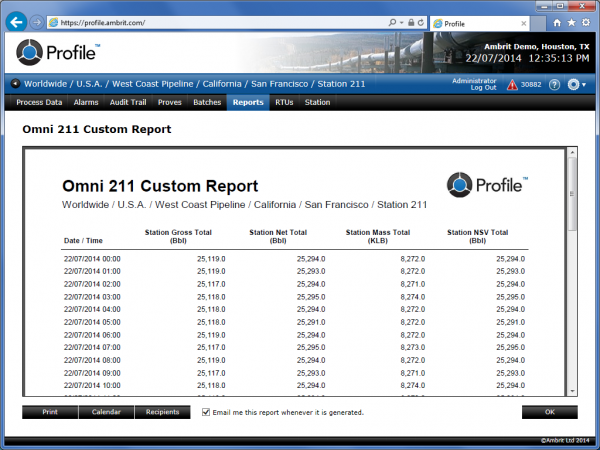
Task: Select the Profile browser tab
Action: (480, 24)
